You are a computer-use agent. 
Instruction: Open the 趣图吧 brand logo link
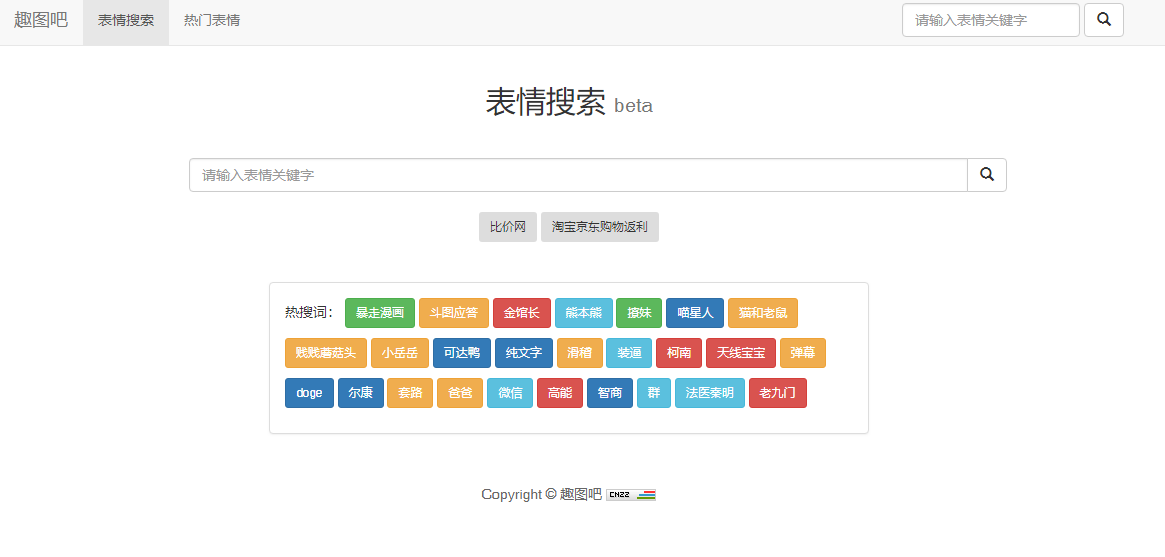[41, 20]
